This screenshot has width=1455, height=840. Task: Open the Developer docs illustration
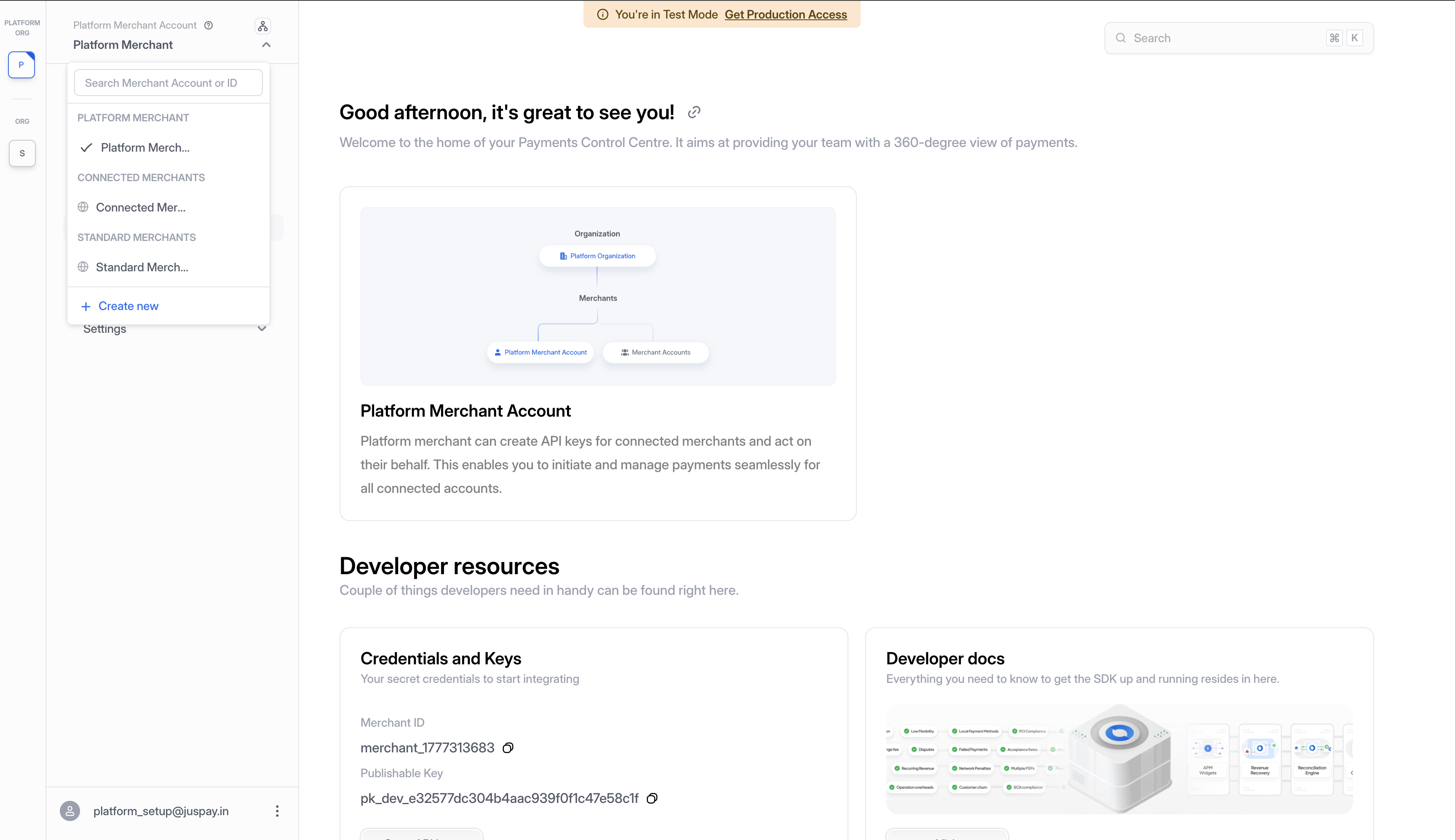(1119, 759)
